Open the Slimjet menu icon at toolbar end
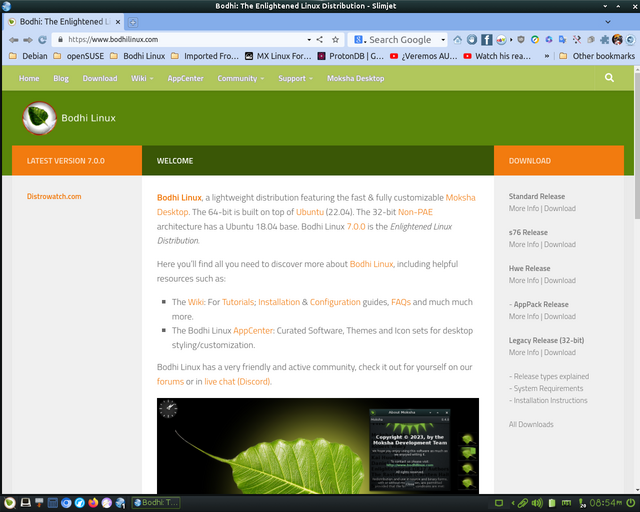 [631, 40]
